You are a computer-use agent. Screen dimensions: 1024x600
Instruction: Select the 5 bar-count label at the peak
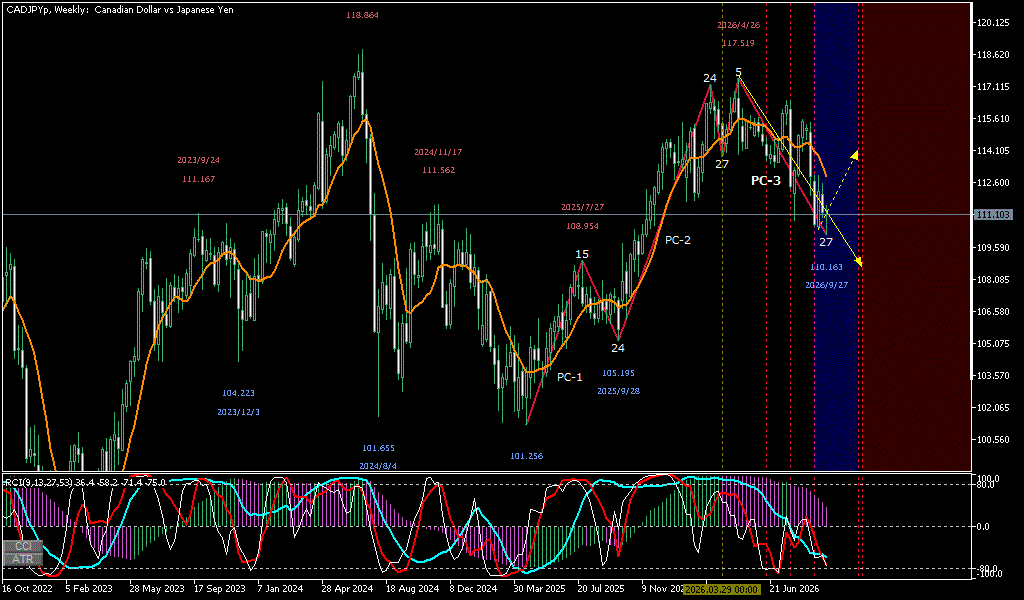click(738, 72)
